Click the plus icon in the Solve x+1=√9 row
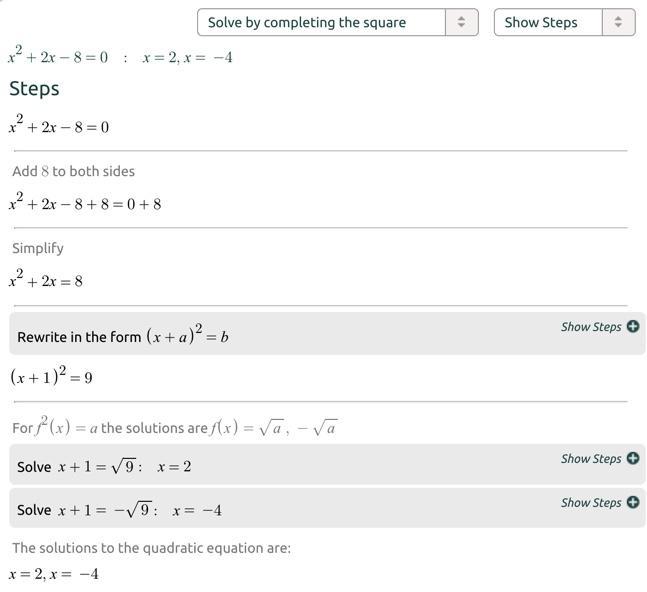 coord(633,458)
